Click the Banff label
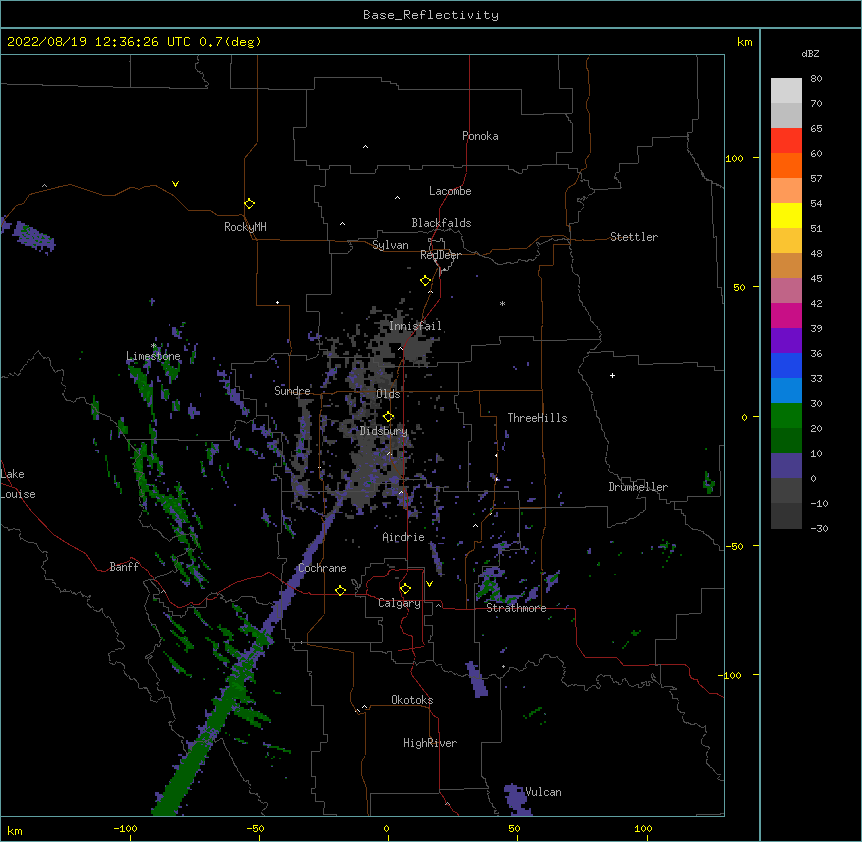This screenshot has height=842, width=862. click(124, 567)
